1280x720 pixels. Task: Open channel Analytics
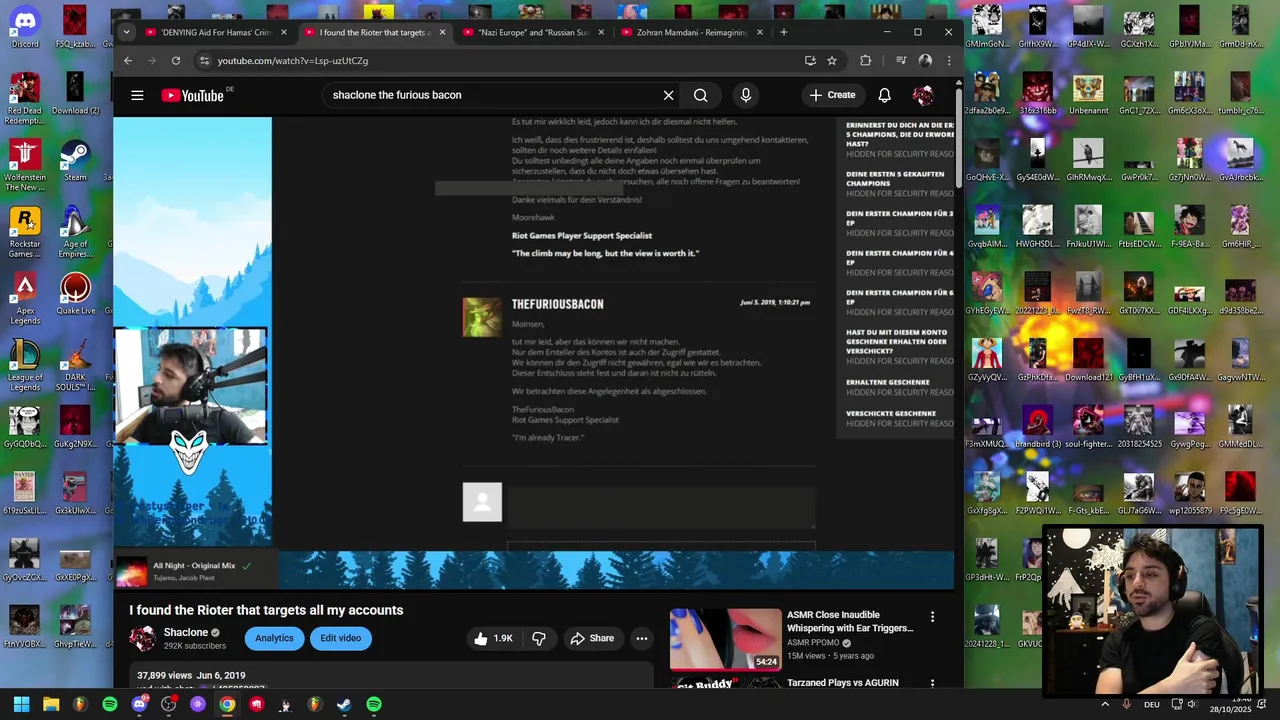coord(274,638)
